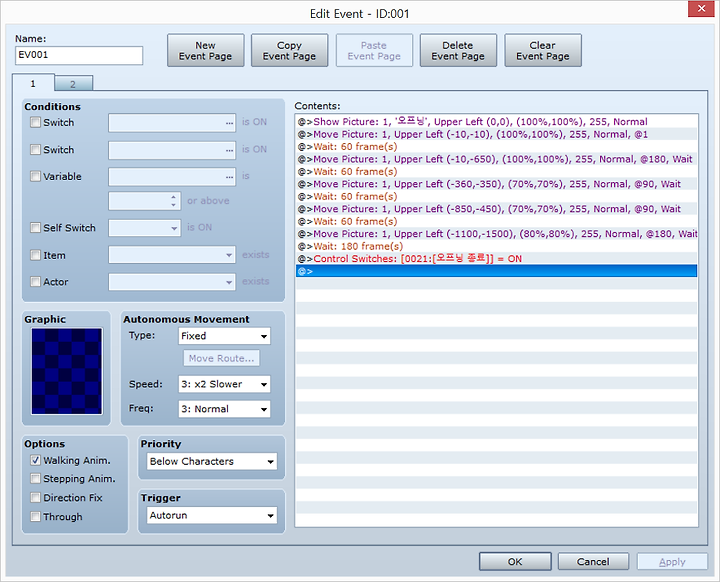Switch to event page tab 2
This screenshot has height=582, width=720.
coord(73,84)
